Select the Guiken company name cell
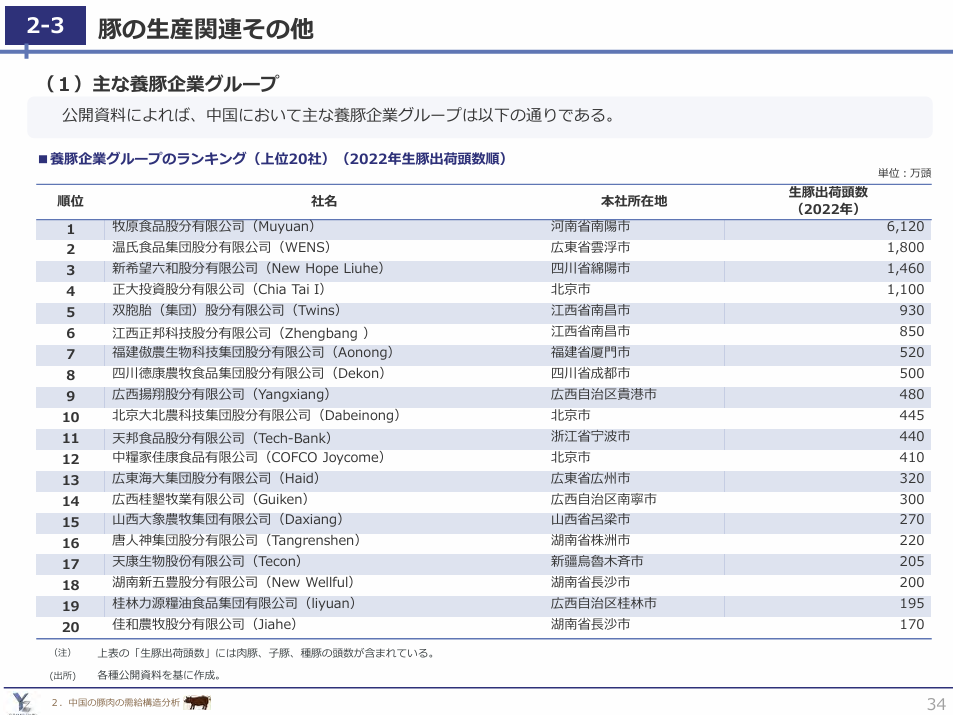Viewport: 953px width, 715px height. click(210, 499)
